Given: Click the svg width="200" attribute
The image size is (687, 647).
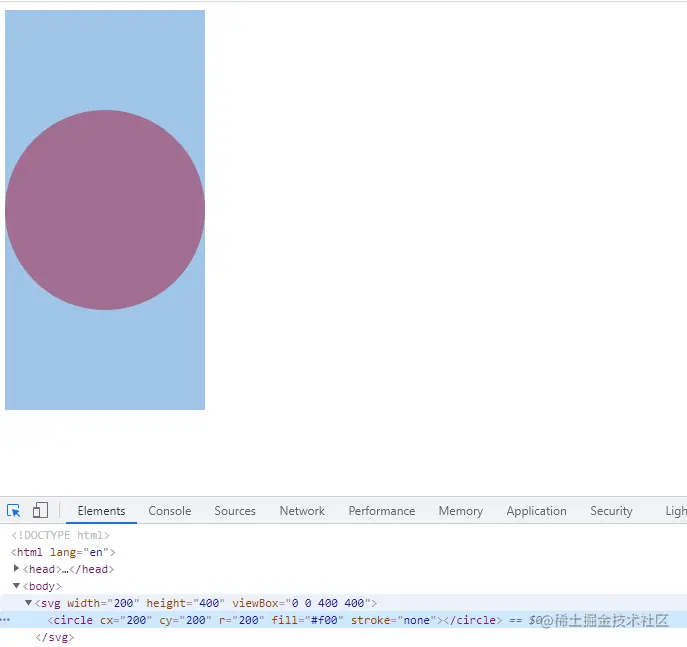Looking at the screenshot, I should pyautogui.click(x=103, y=603).
